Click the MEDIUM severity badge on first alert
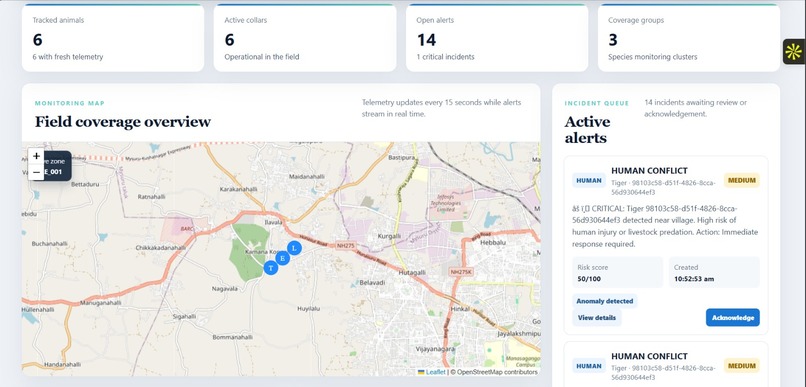The width and height of the screenshot is (806, 387). (x=742, y=180)
